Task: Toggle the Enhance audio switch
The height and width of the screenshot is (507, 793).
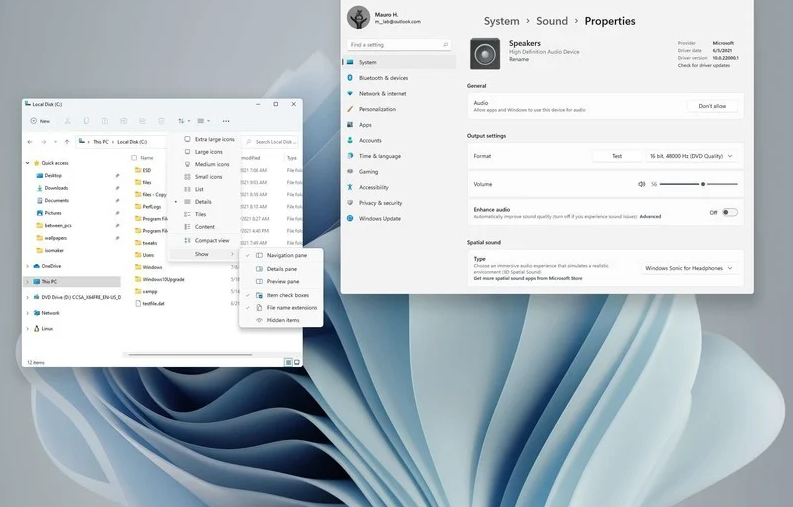Action: [729, 213]
